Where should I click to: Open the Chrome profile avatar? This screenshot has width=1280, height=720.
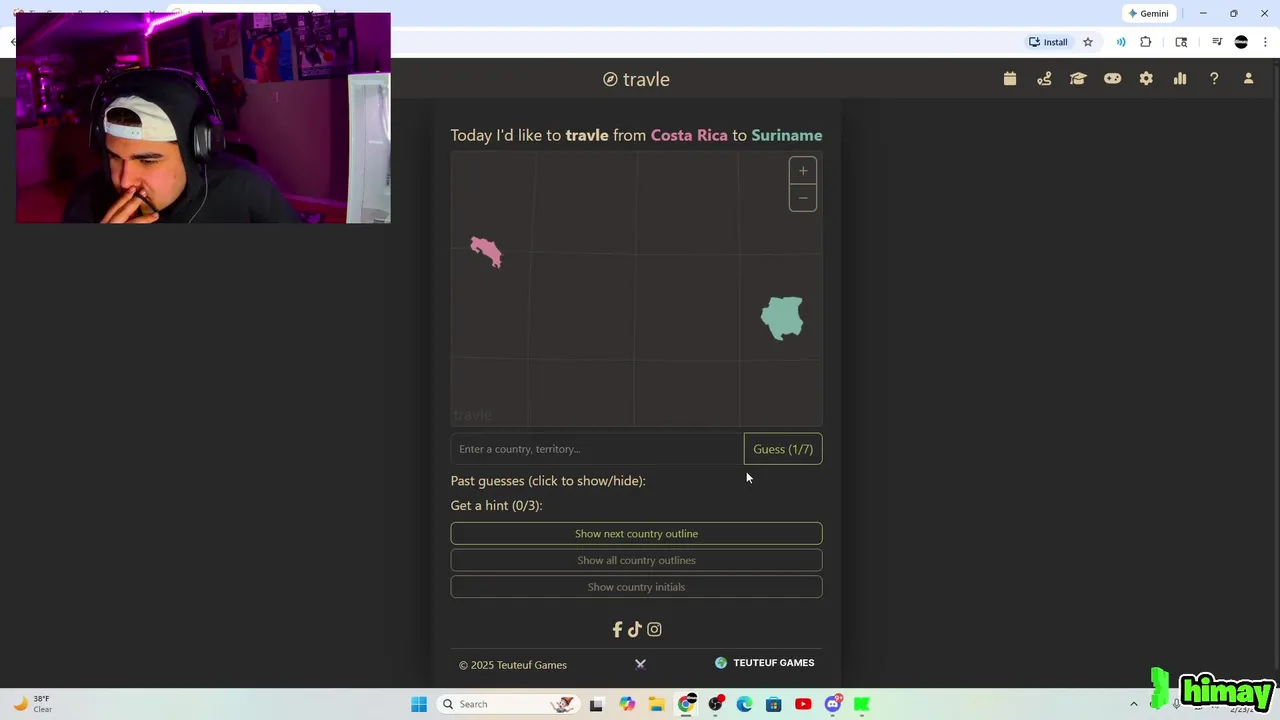1241,42
